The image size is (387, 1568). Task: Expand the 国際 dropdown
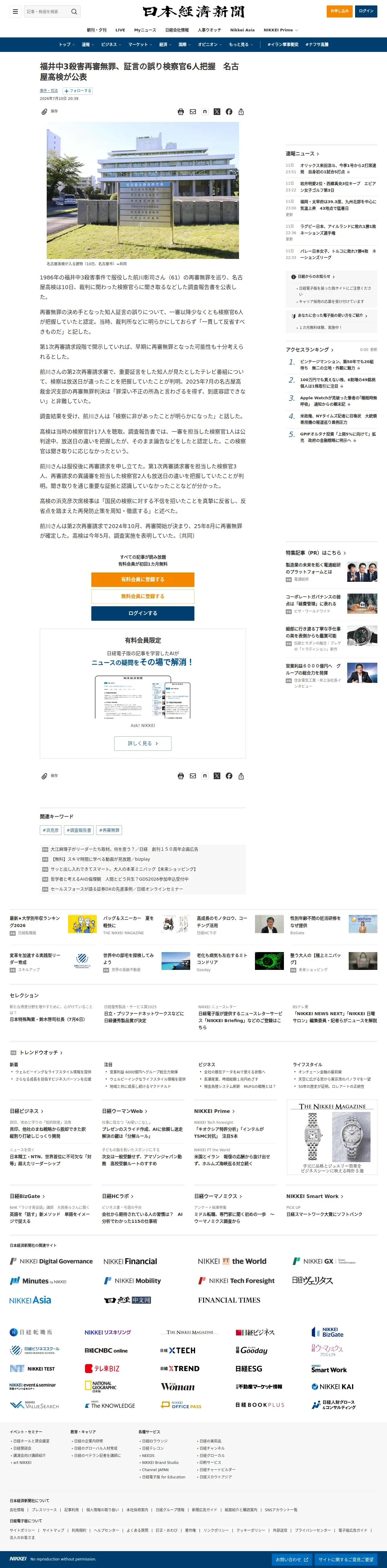tap(185, 44)
